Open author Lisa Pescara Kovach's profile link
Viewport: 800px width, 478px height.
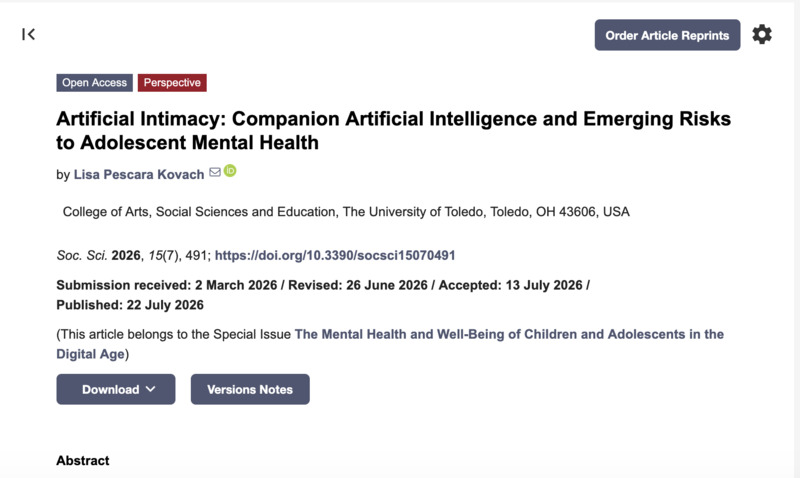click(x=139, y=174)
